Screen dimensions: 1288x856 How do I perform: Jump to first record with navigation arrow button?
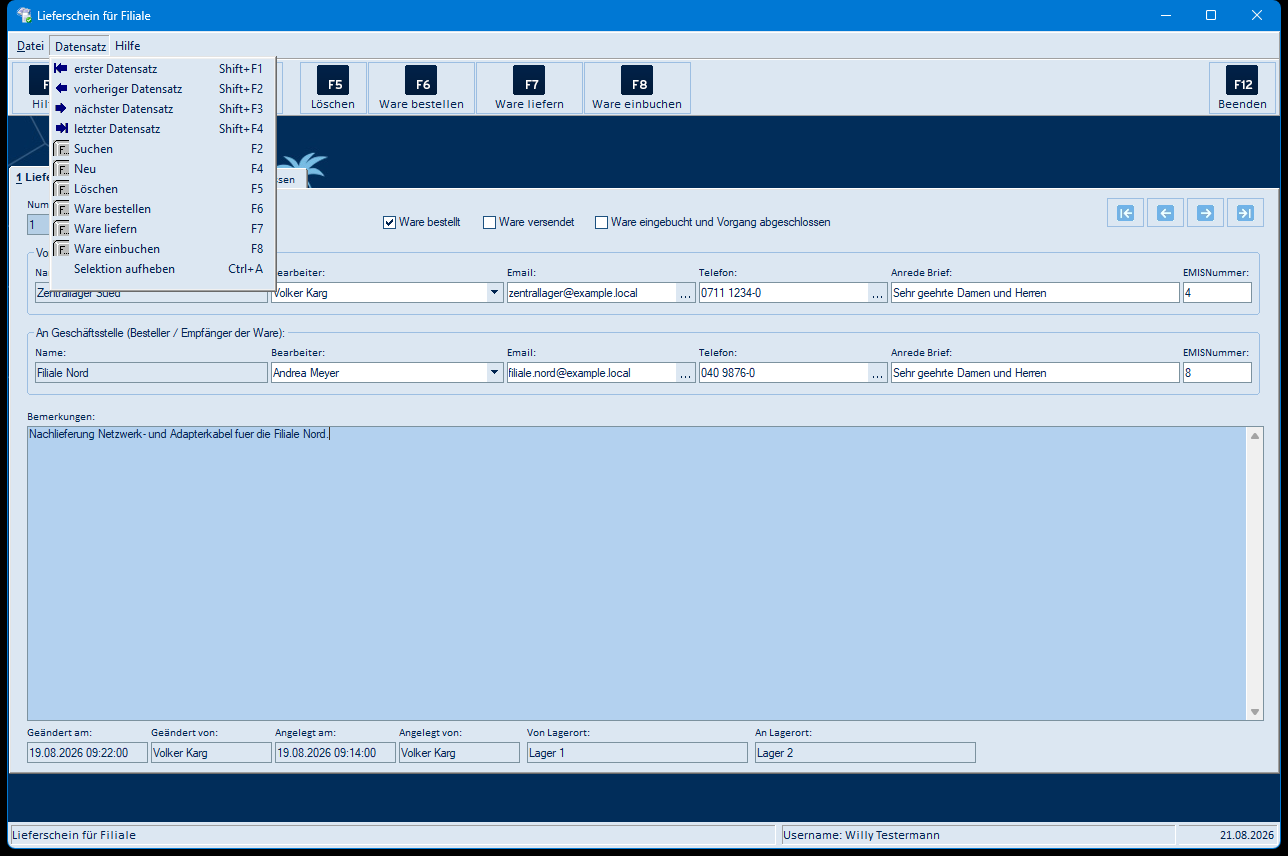pyautogui.click(x=1125, y=212)
